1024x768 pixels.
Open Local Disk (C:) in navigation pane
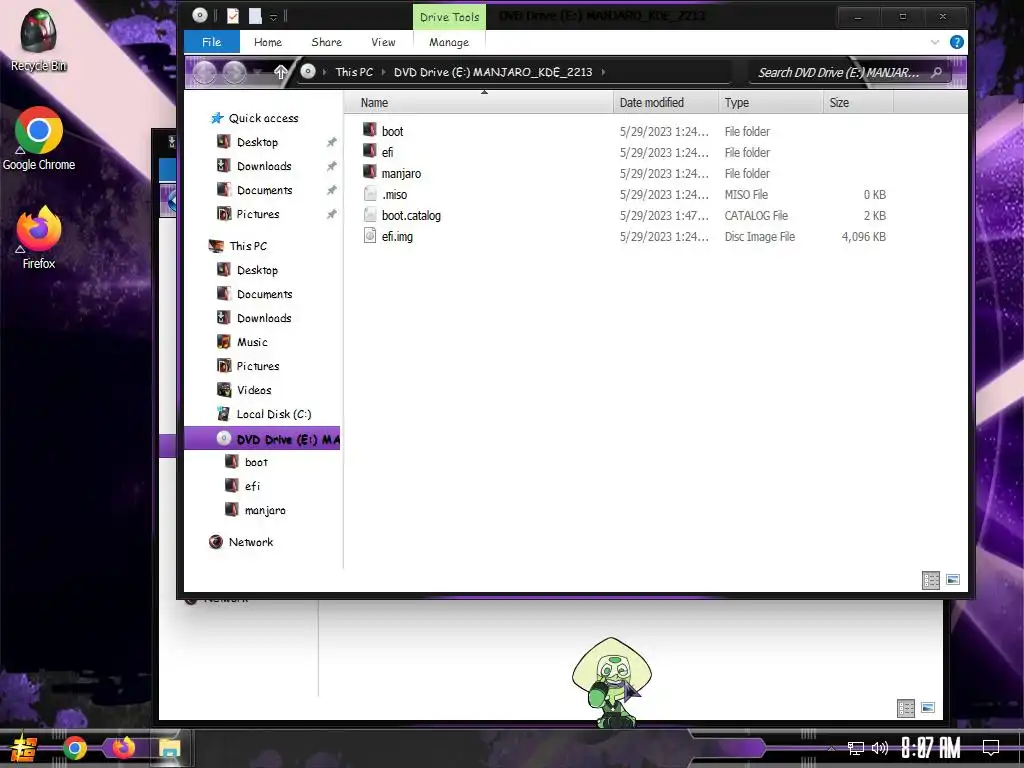coord(274,414)
